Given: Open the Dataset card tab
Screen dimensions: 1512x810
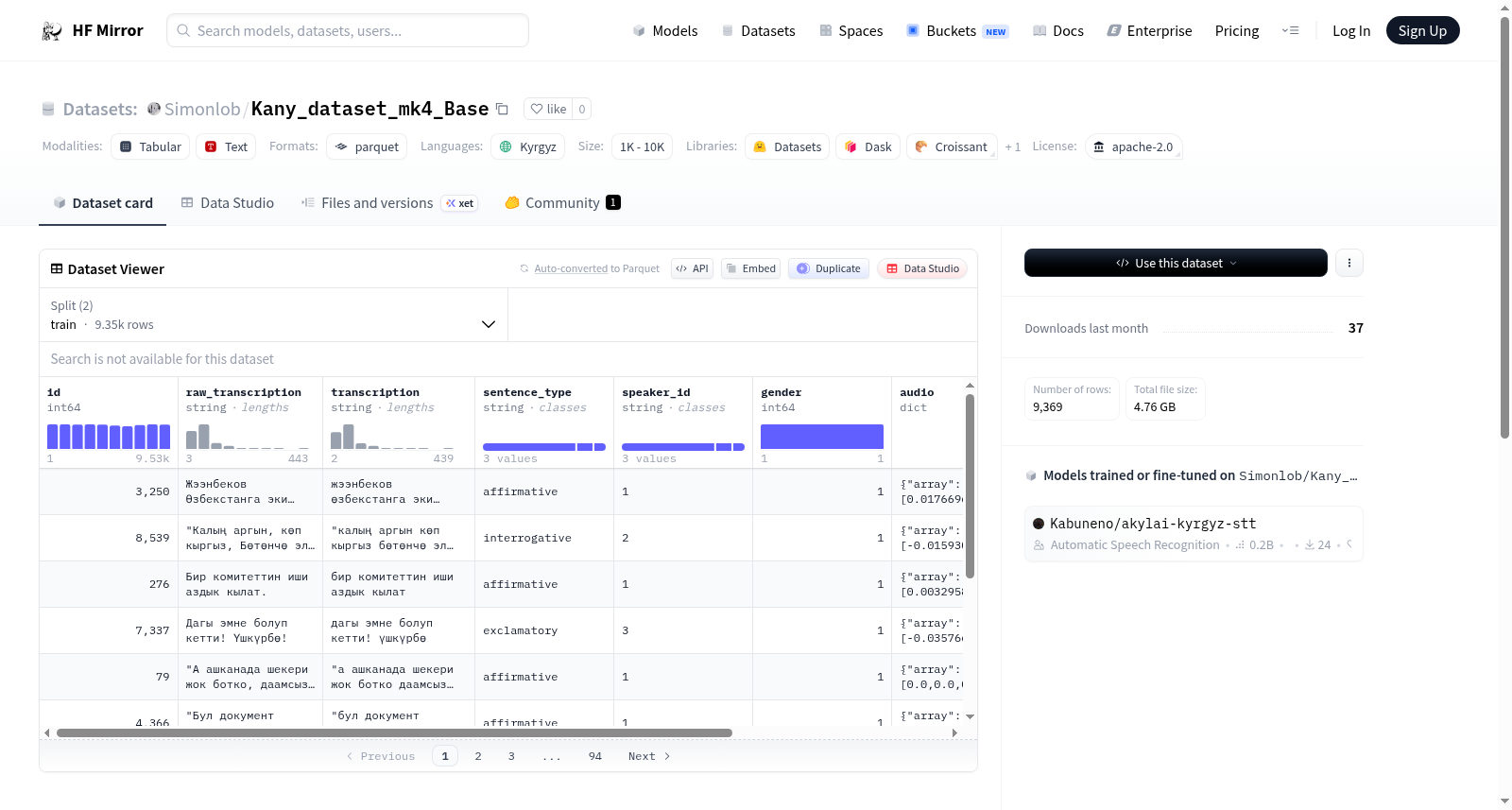Looking at the screenshot, I should (x=102, y=203).
